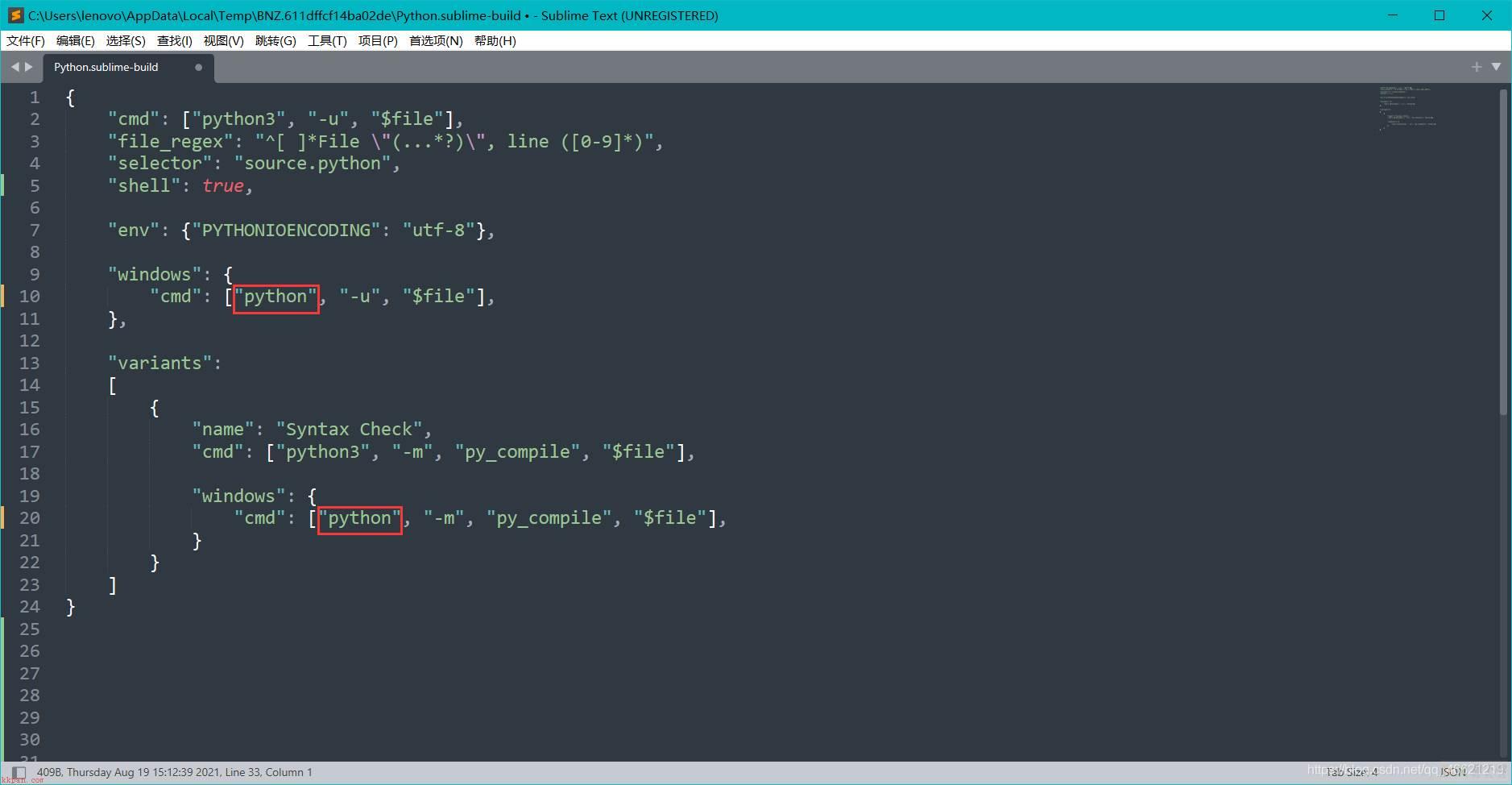Click Line 33, Column 1 status text

(269, 772)
